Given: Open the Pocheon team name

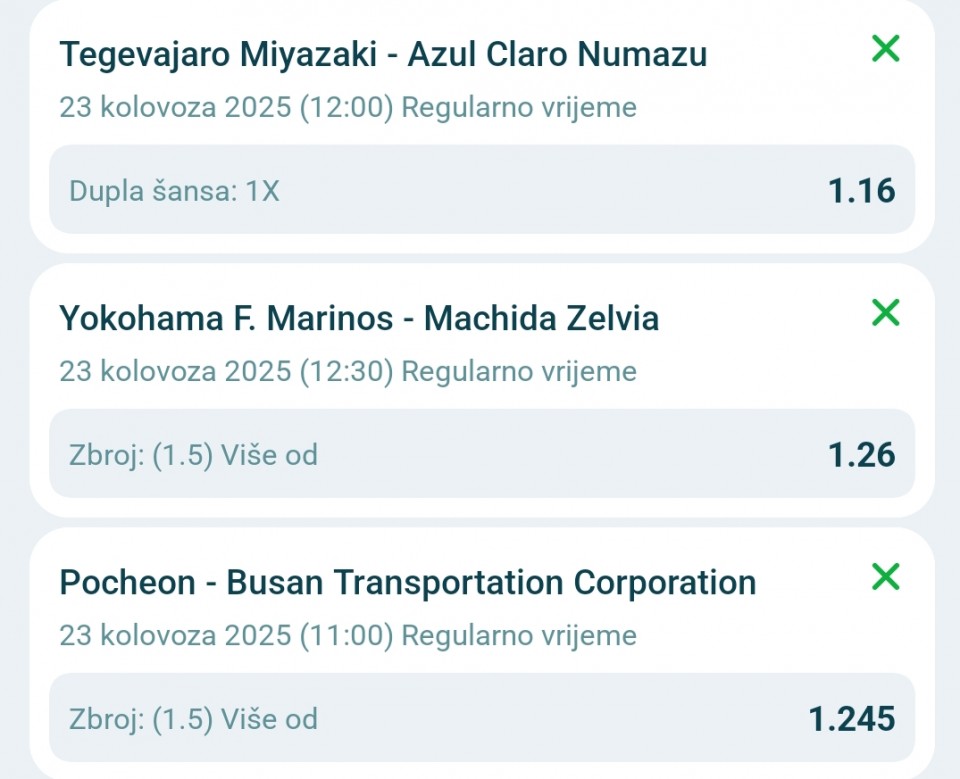Looking at the screenshot, I should tap(127, 582).
